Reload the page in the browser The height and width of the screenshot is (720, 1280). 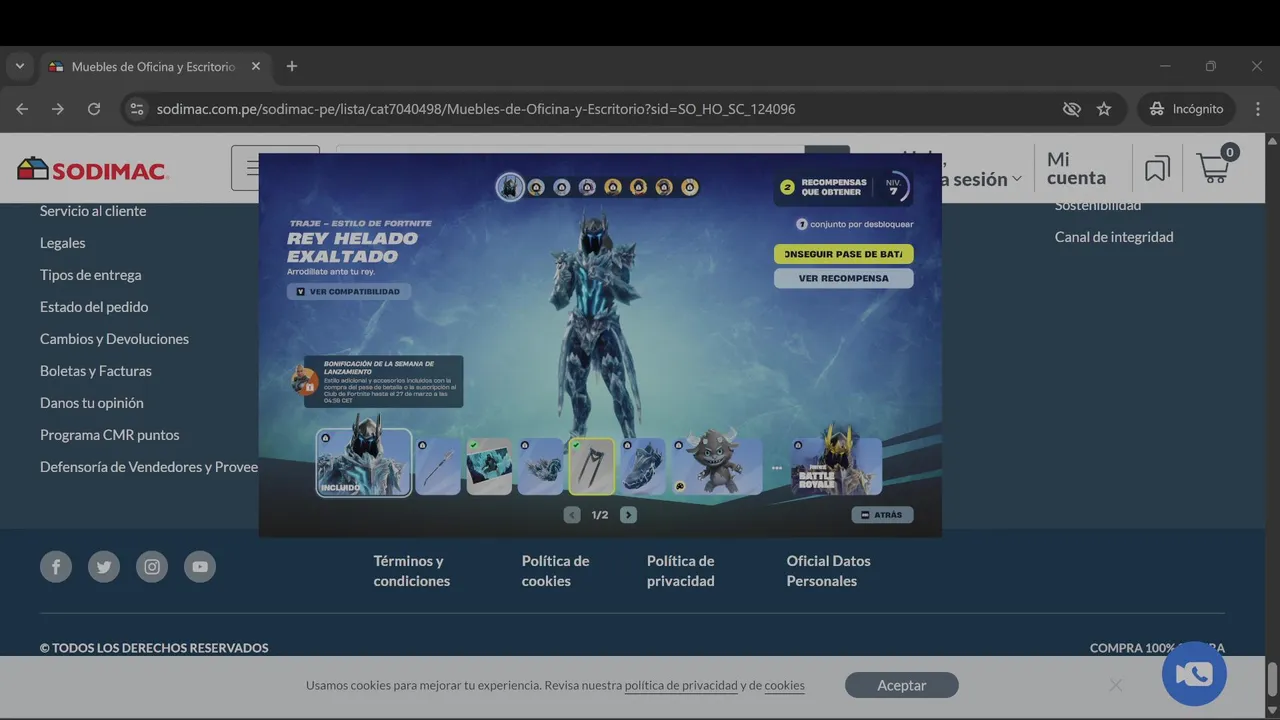(x=94, y=109)
